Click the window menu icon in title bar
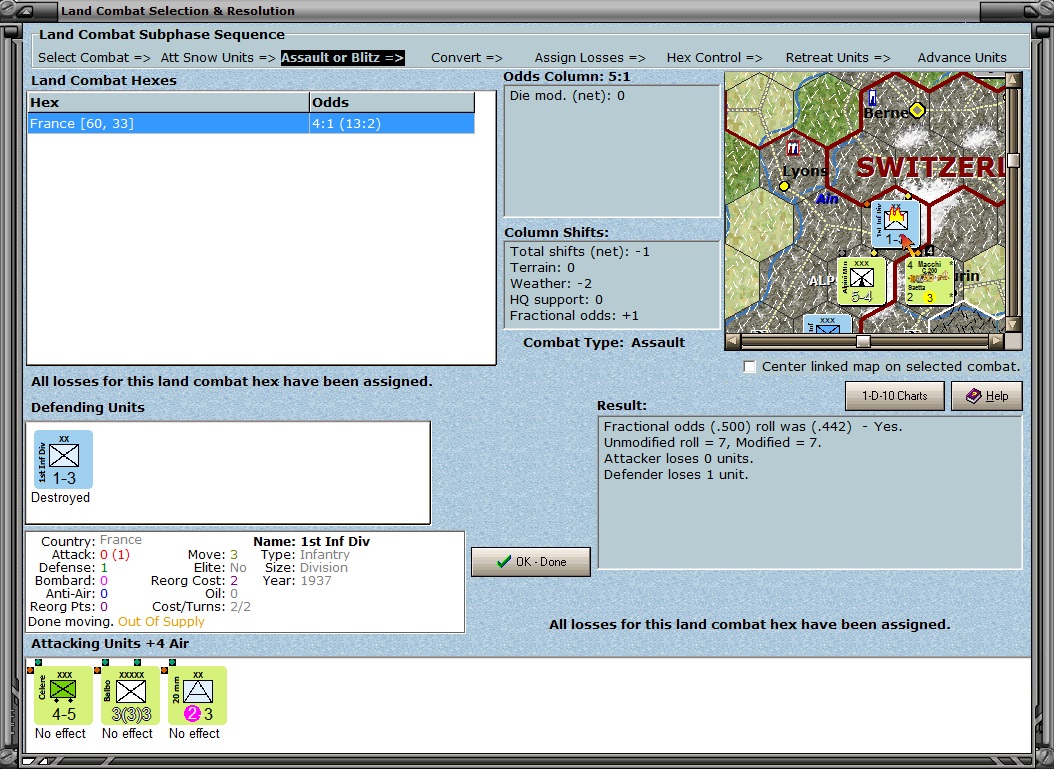 [24, 11]
